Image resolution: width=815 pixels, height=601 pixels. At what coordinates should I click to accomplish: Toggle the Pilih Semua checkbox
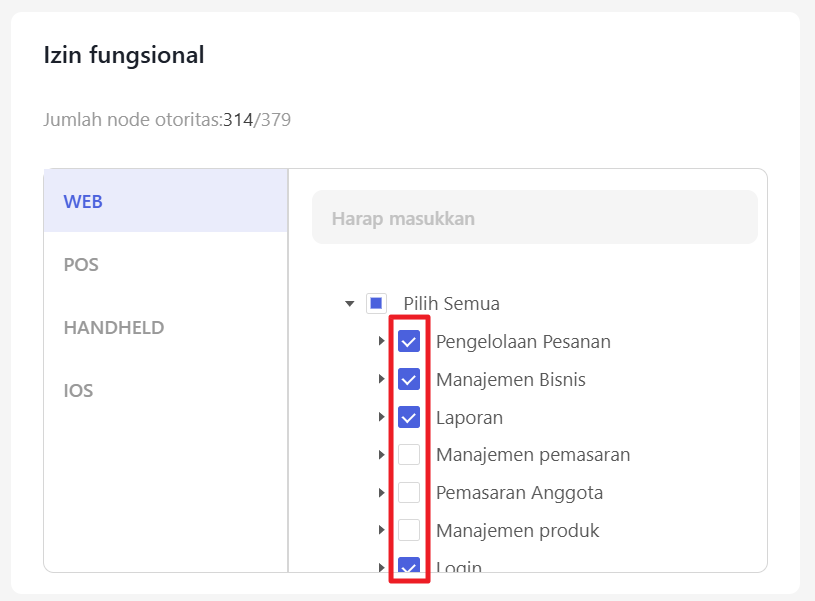376,303
